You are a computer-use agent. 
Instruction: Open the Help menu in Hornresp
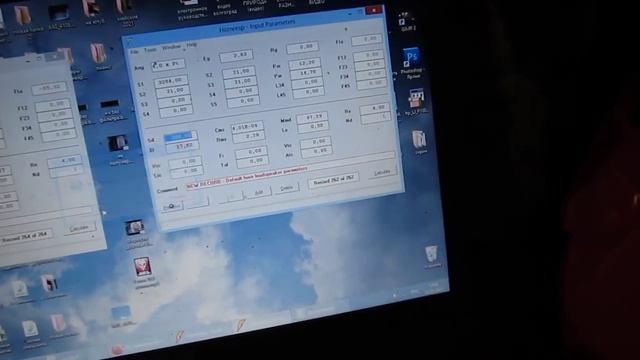tap(191, 44)
